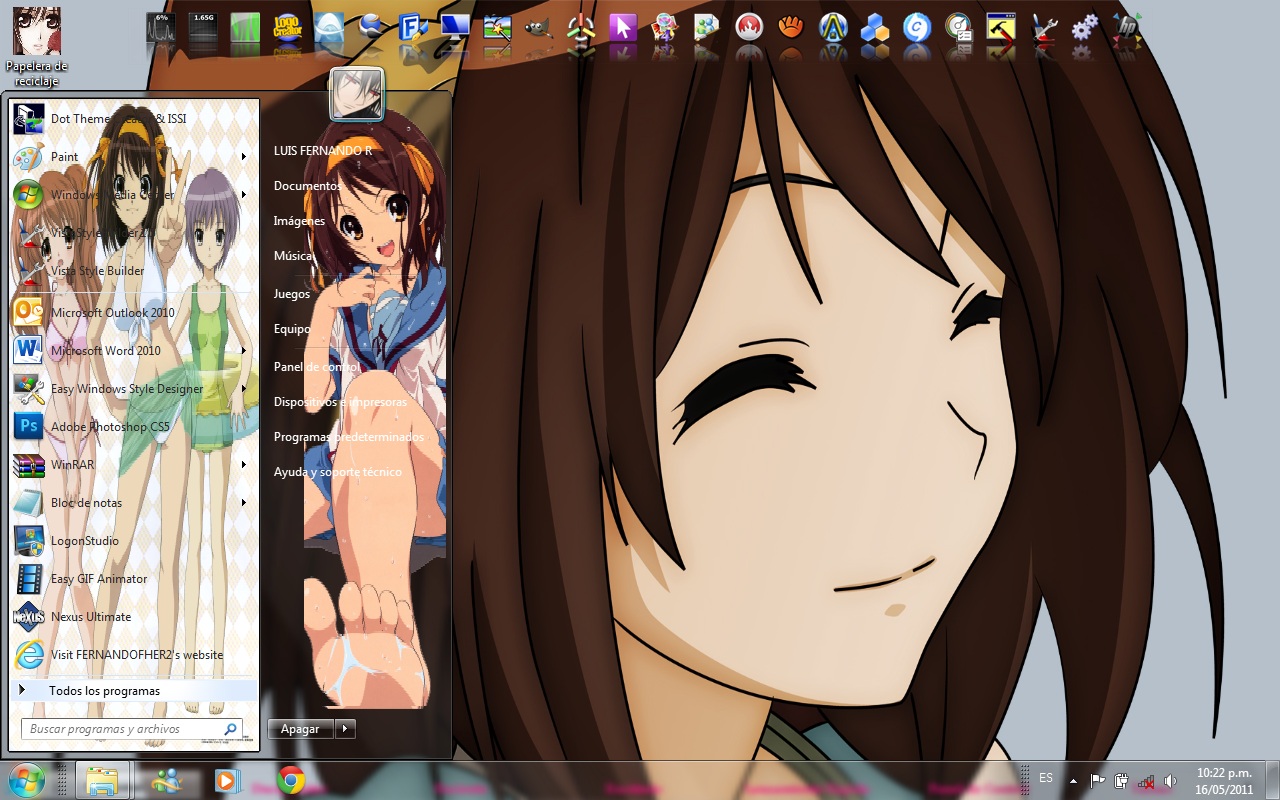The height and width of the screenshot is (800, 1280).
Task: Click the Apagar button
Action: pyautogui.click(x=299, y=728)
